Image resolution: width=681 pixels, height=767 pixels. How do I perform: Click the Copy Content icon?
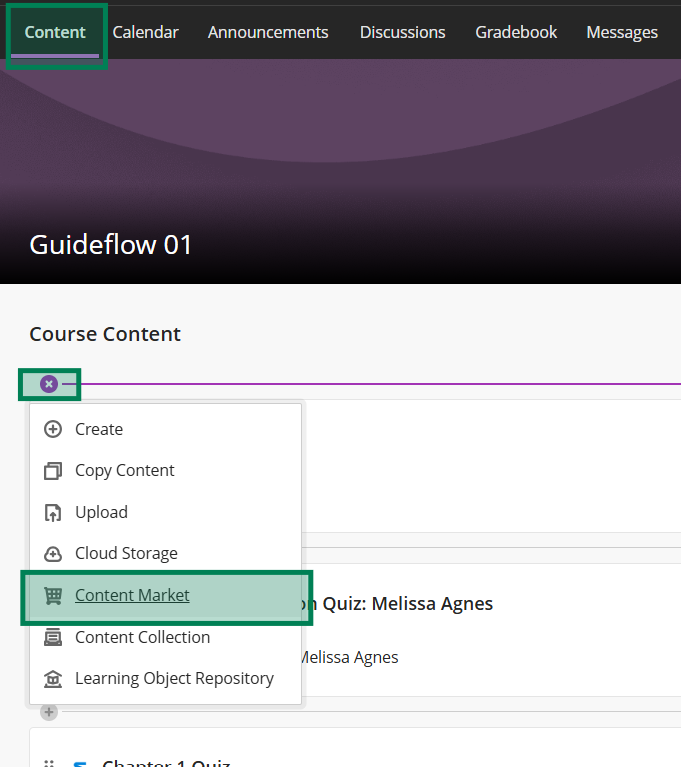point(53,471)
